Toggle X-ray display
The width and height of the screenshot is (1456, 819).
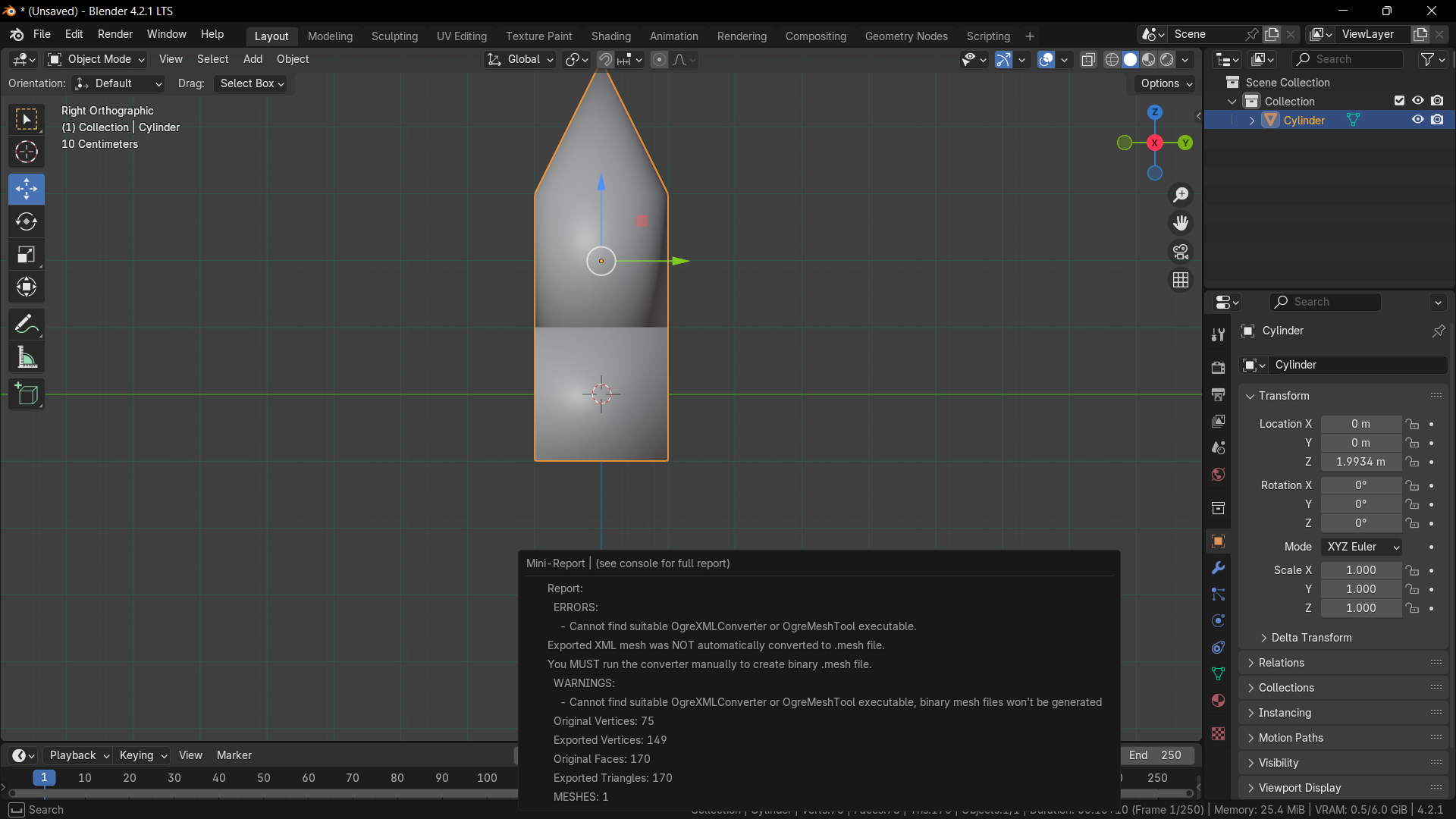(1088, 59)
